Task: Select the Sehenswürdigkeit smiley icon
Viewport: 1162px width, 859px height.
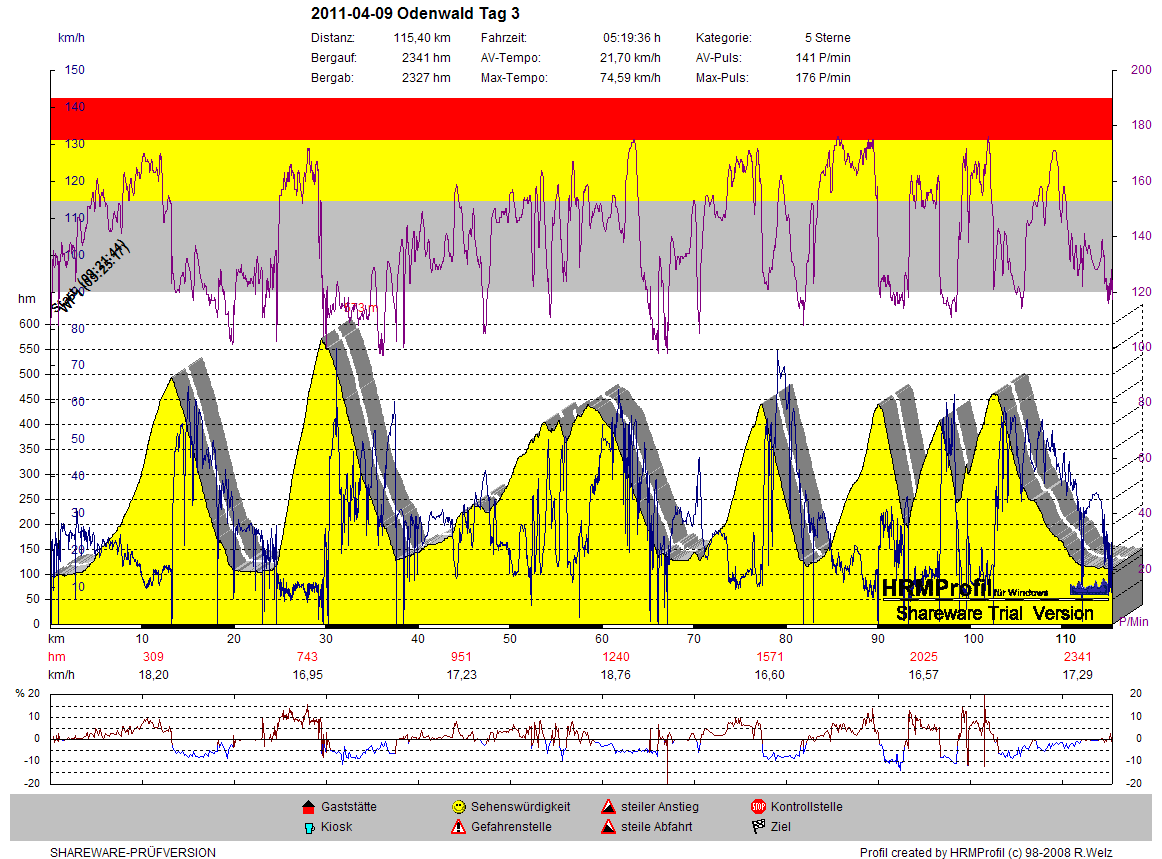Action: pyautogui.click(x=458, y=806)
